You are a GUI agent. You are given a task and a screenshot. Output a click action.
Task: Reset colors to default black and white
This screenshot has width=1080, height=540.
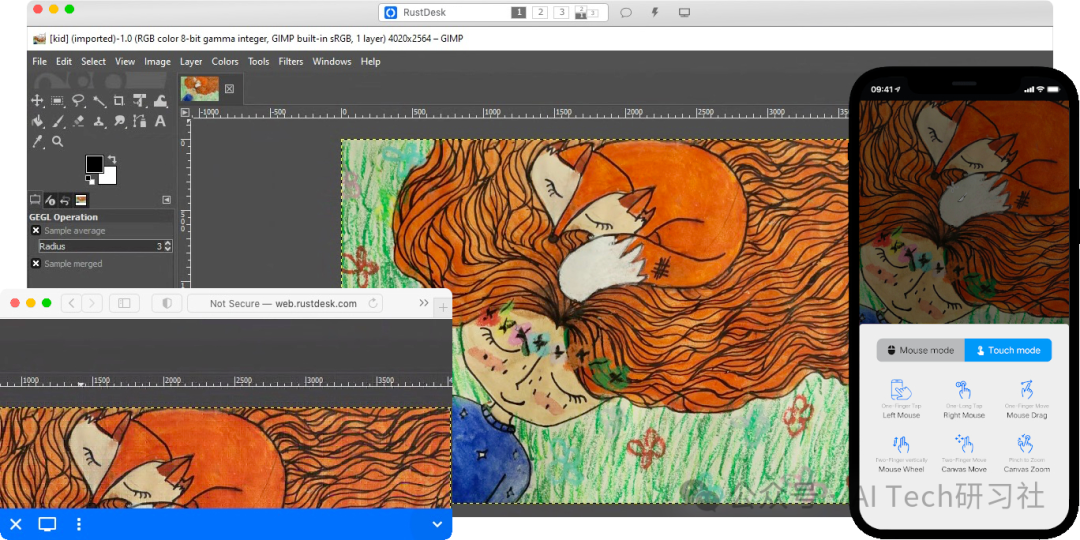[90, 179]
